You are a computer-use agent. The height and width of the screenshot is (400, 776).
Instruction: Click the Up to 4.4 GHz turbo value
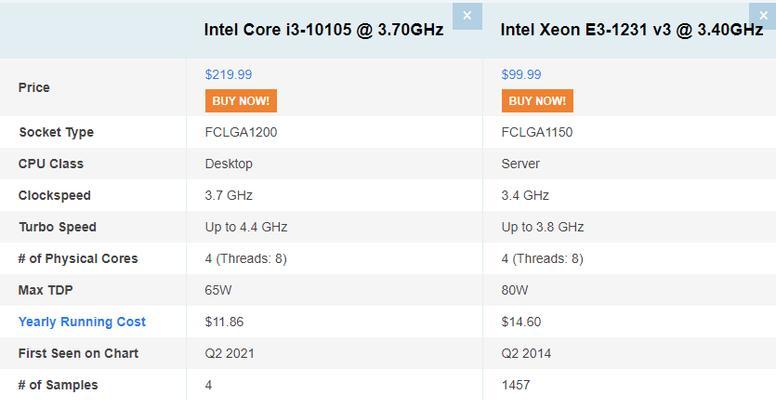(x=246, y=227)
